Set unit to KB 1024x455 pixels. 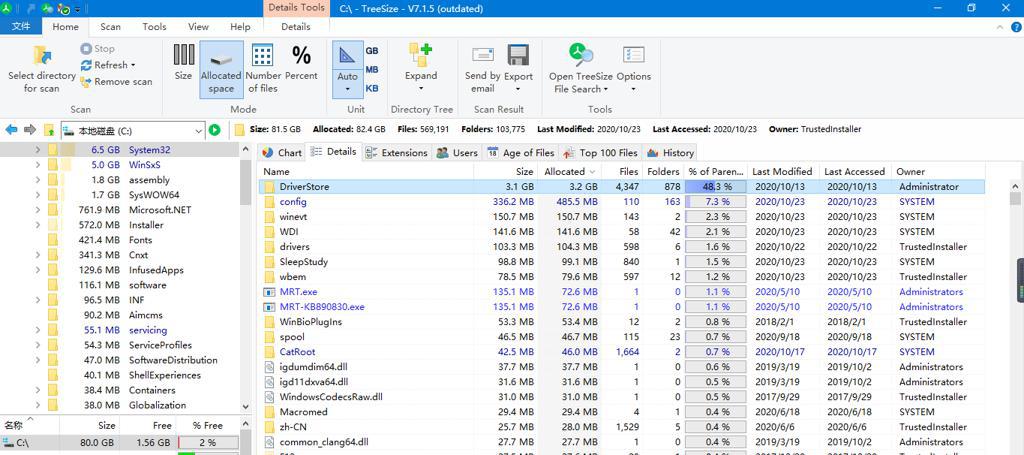point(372,88)
